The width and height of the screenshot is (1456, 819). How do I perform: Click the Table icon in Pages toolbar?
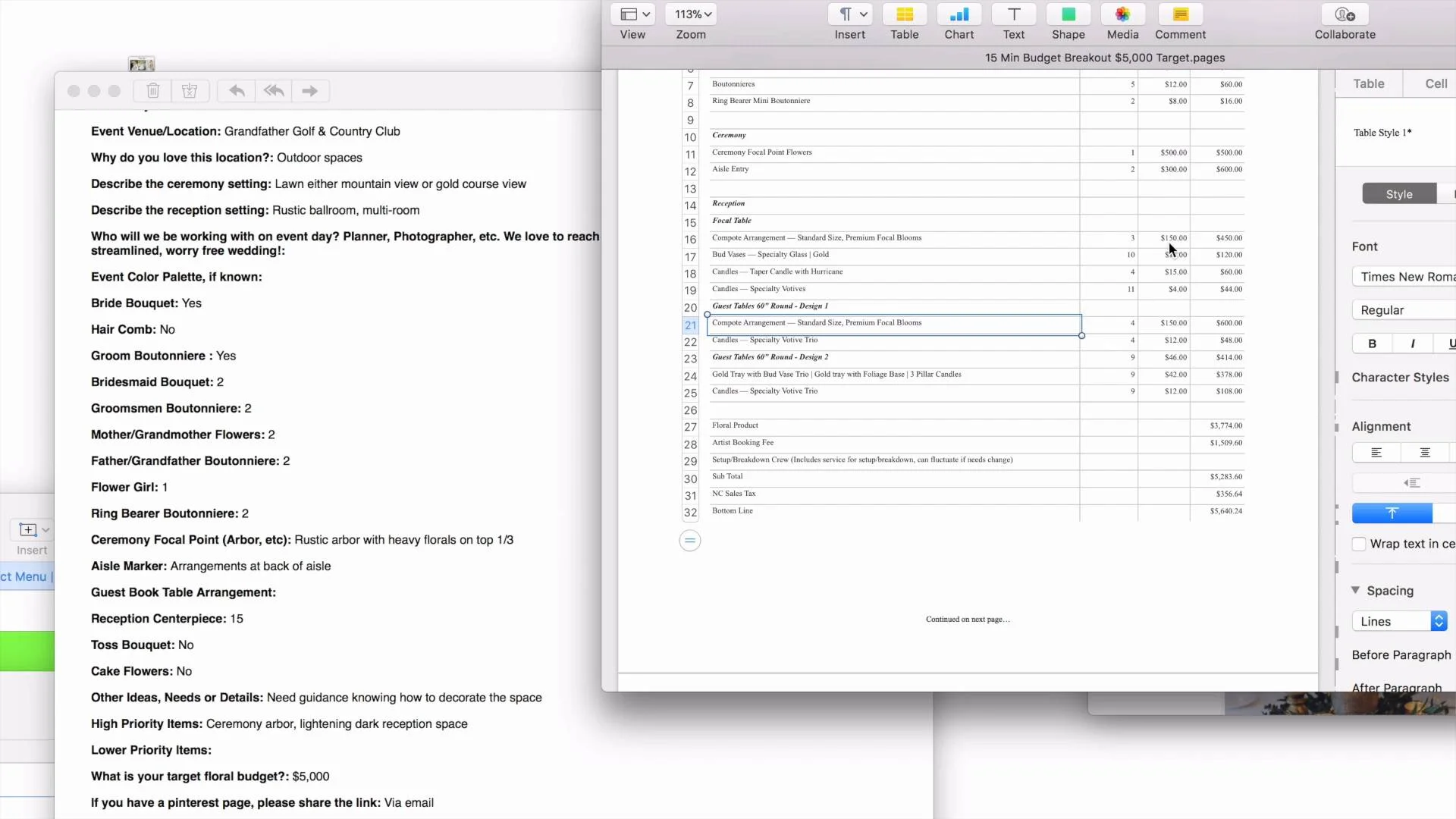coord(904,14)
